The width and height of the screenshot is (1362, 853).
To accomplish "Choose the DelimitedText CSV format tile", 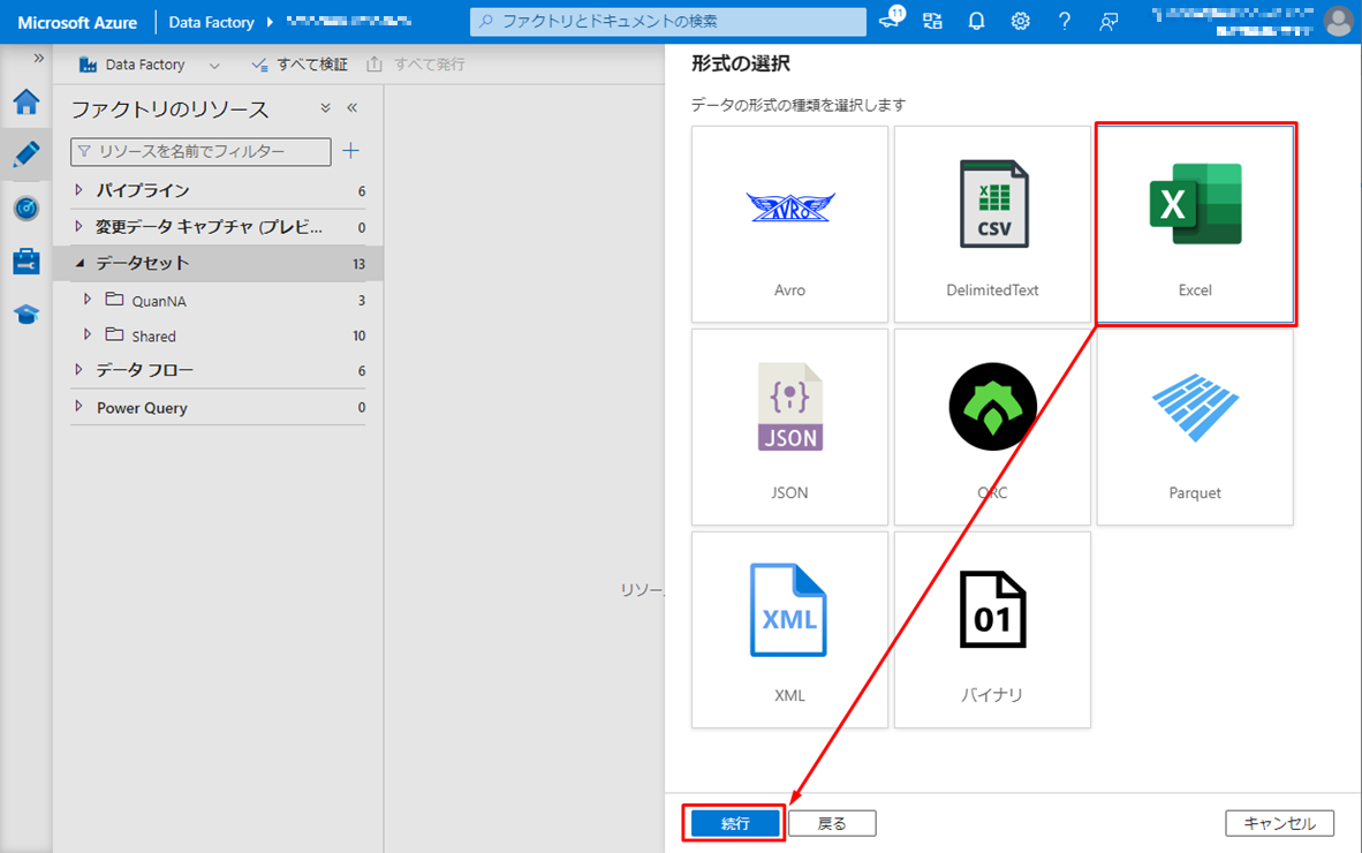I will click(992, 224).
